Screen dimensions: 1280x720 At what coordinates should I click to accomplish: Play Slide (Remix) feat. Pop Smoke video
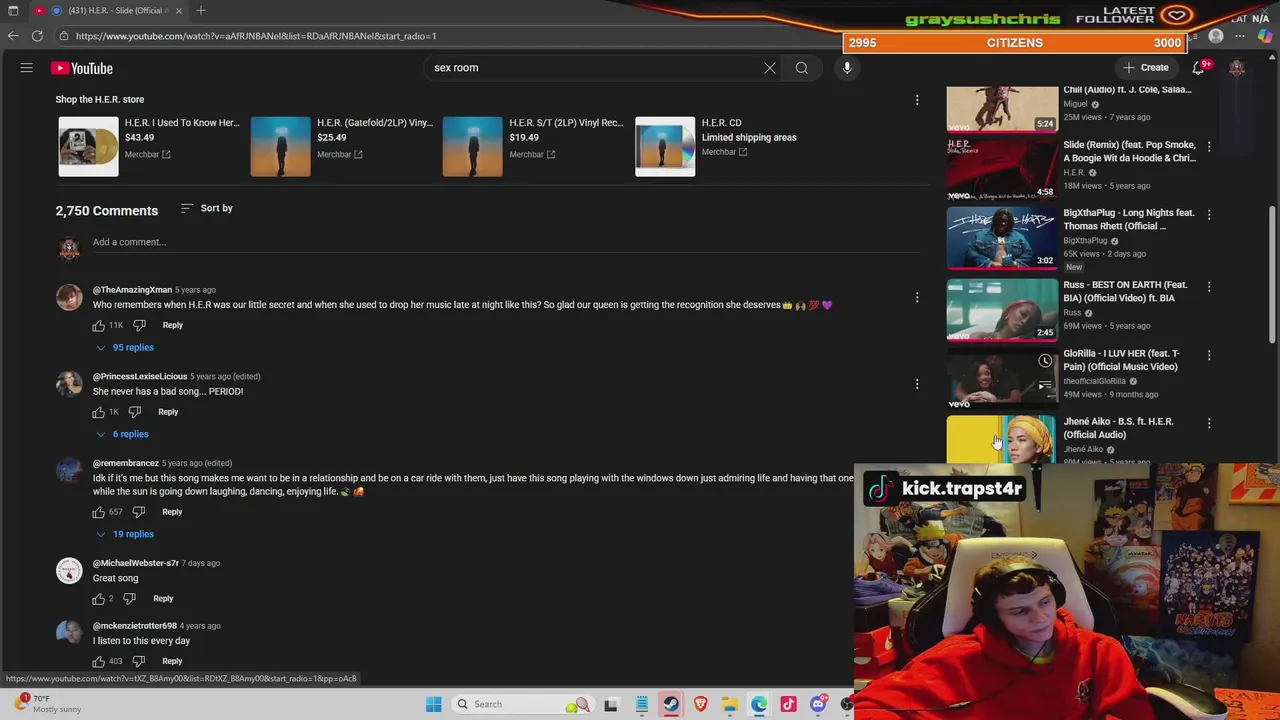1002,170
